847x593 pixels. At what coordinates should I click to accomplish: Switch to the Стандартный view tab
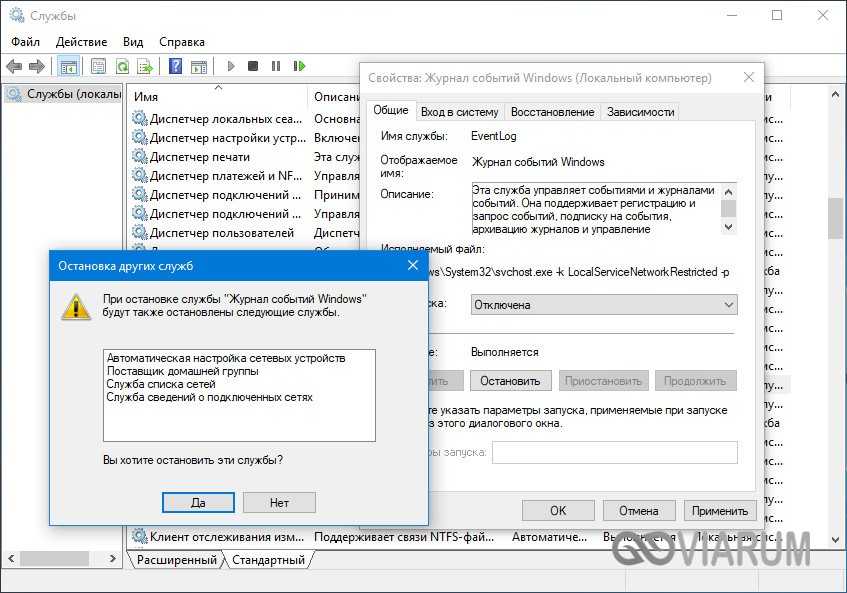pyautogui.click(x=268, y=560)
